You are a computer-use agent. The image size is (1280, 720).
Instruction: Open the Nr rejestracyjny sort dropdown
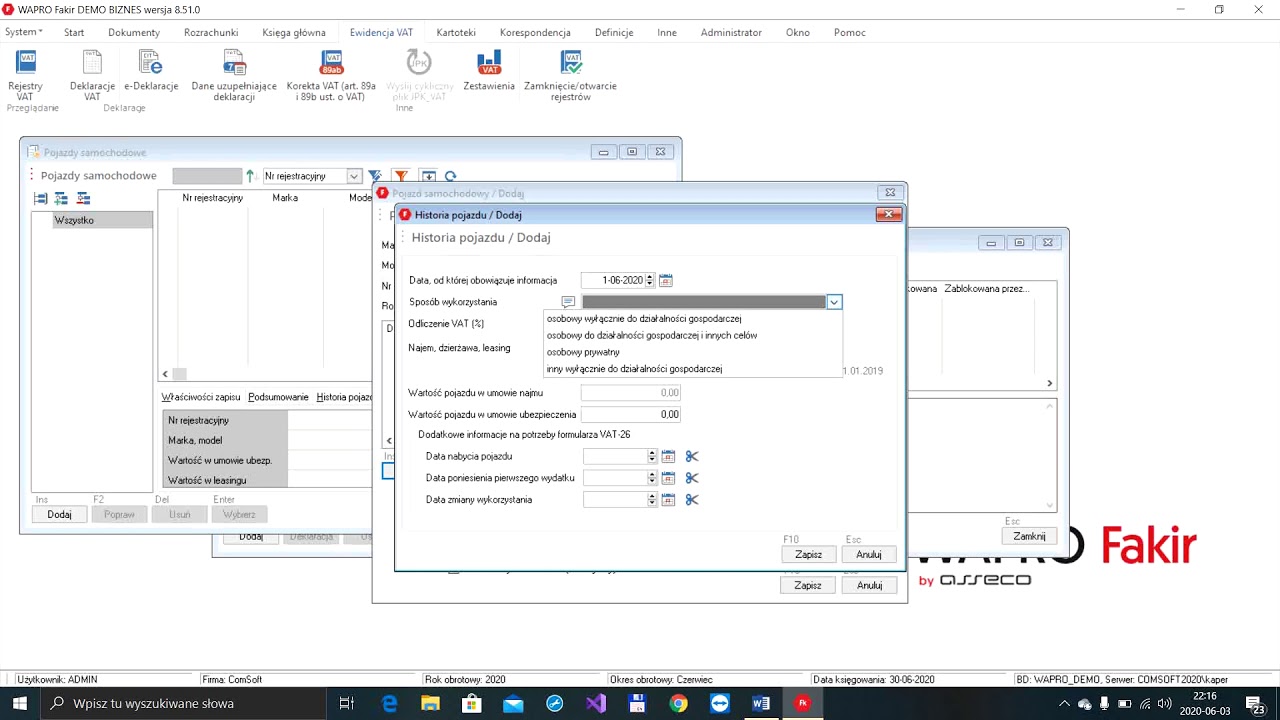click(353, 176)
